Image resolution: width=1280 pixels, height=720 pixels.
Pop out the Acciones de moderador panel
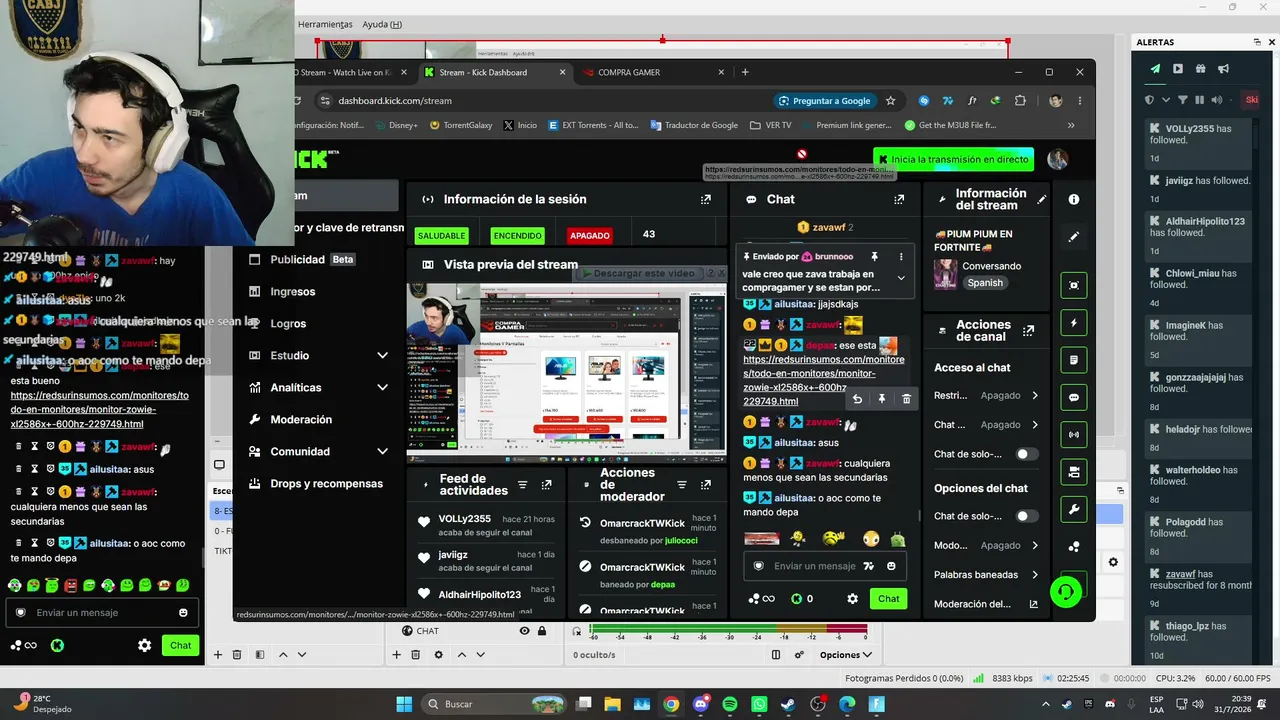click(x=706, y=485)
